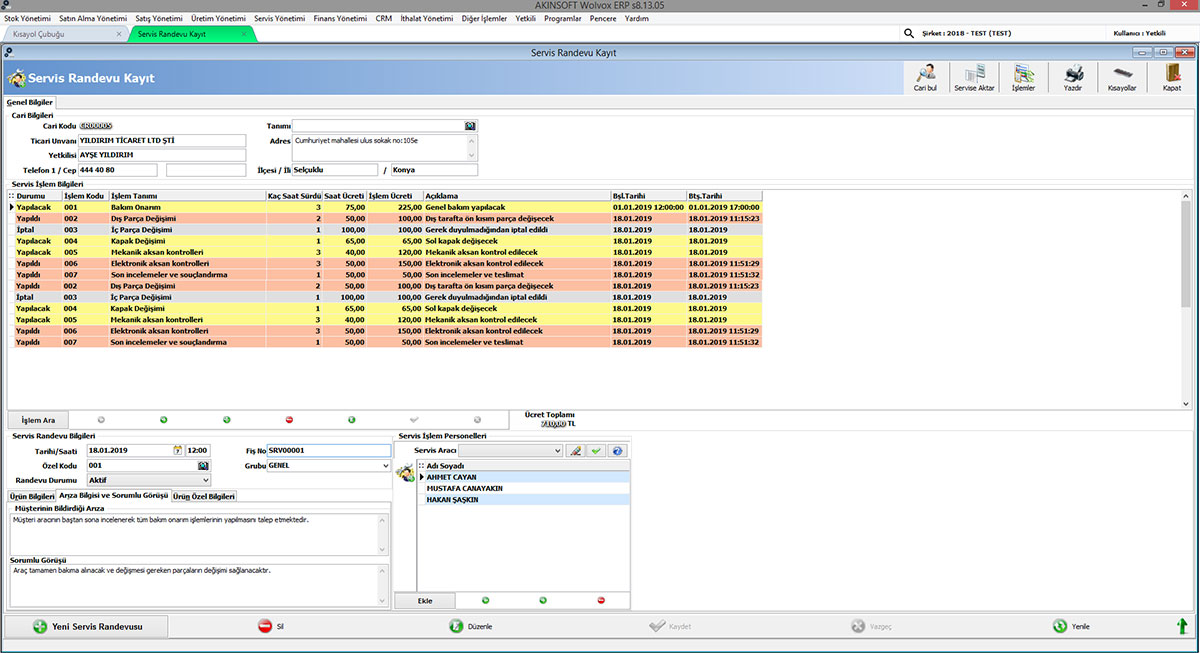The image size is (1200, 653).
Task: Open the magnifier lookup next to Tanımı field
Action: pyautogui.click(x=470, y=125)
